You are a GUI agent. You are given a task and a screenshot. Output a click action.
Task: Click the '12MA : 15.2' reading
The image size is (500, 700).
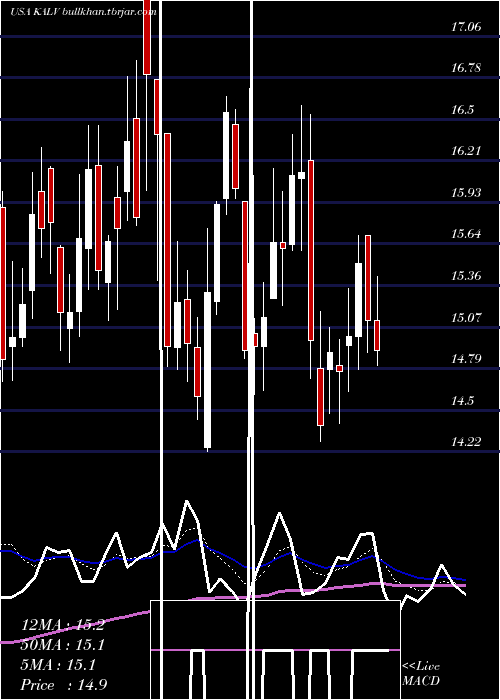tap(63, 625)
